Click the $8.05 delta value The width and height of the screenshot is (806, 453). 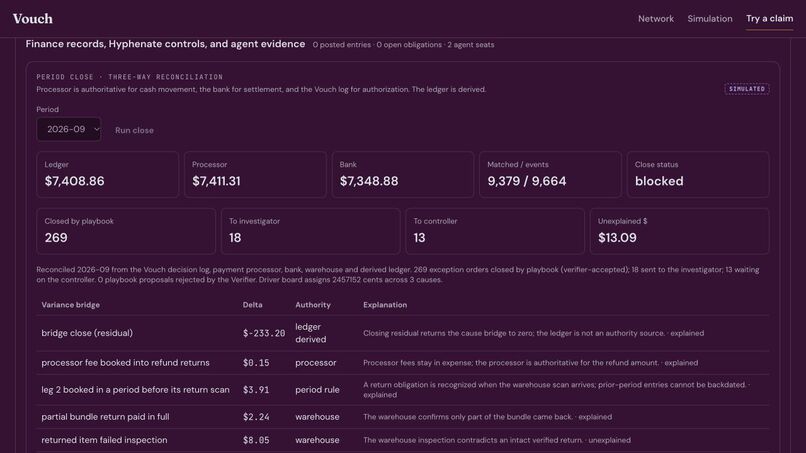(256, 440)
